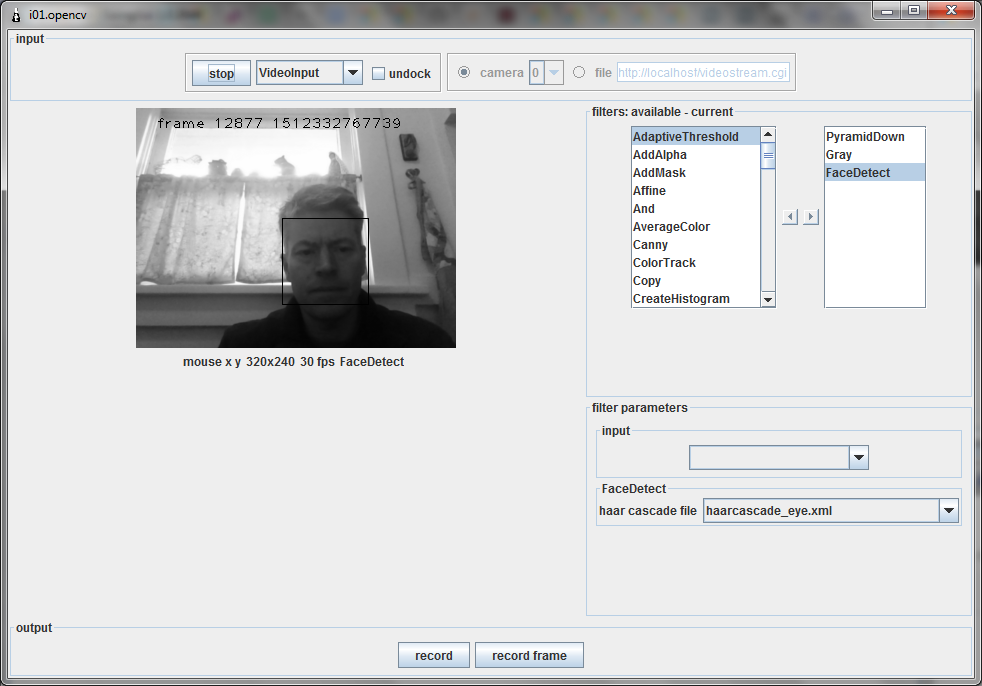Click the stop capture button
This screenshot has height=686, width=982.
pyautogui.click(x=221, y=73)
